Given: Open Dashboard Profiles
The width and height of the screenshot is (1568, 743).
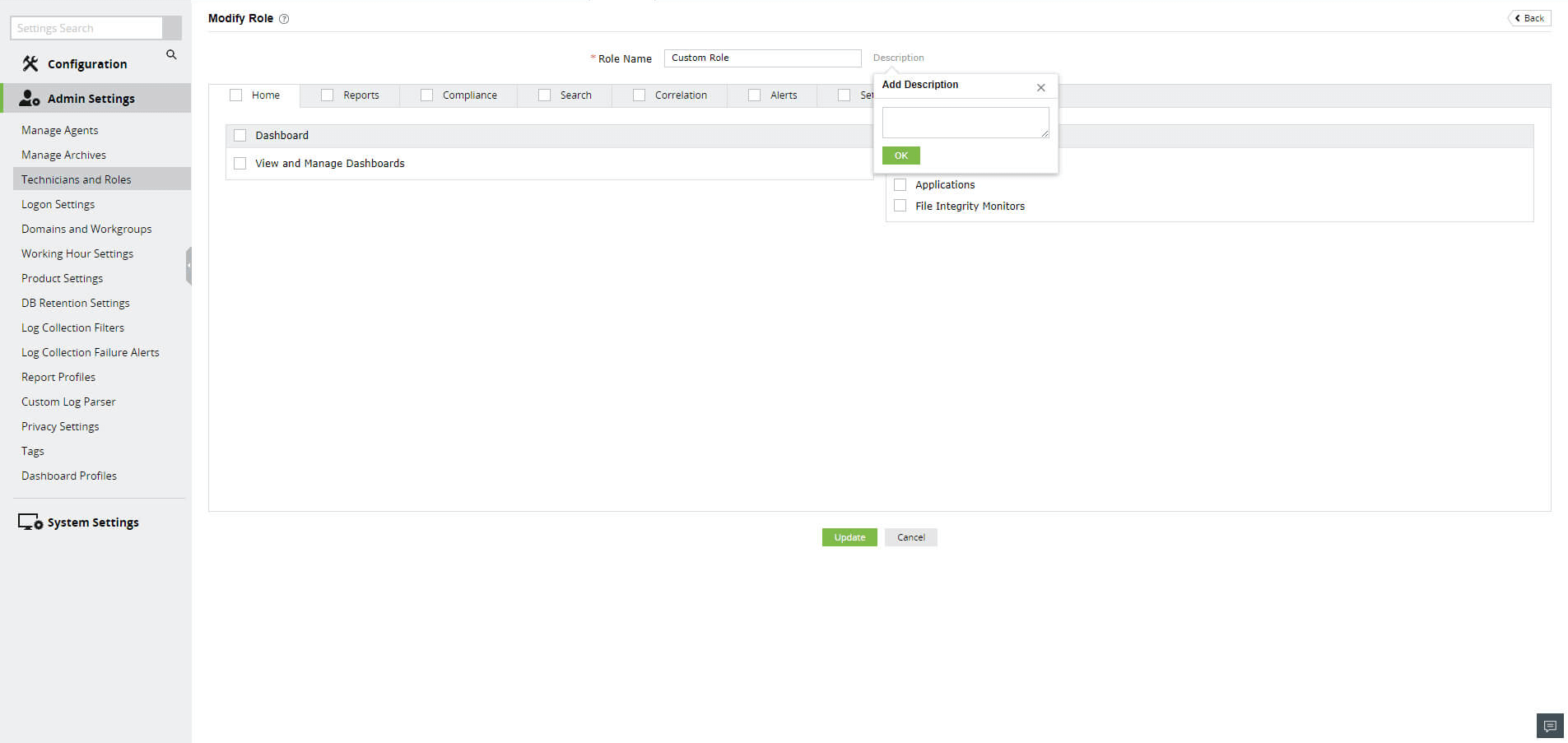Looking at the screenshot, I should (x=69, y=476).
